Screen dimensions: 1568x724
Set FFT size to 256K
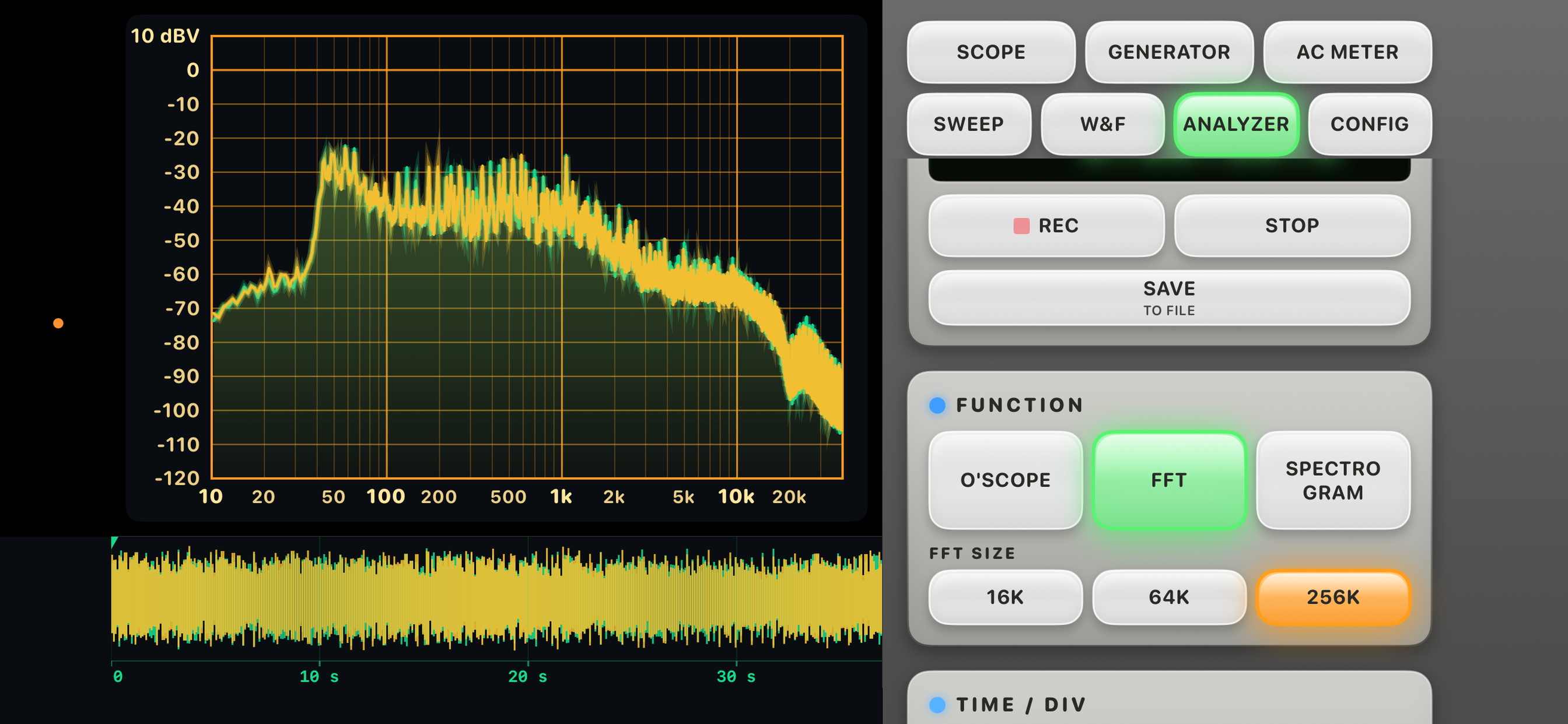[x=1333, y=597]
